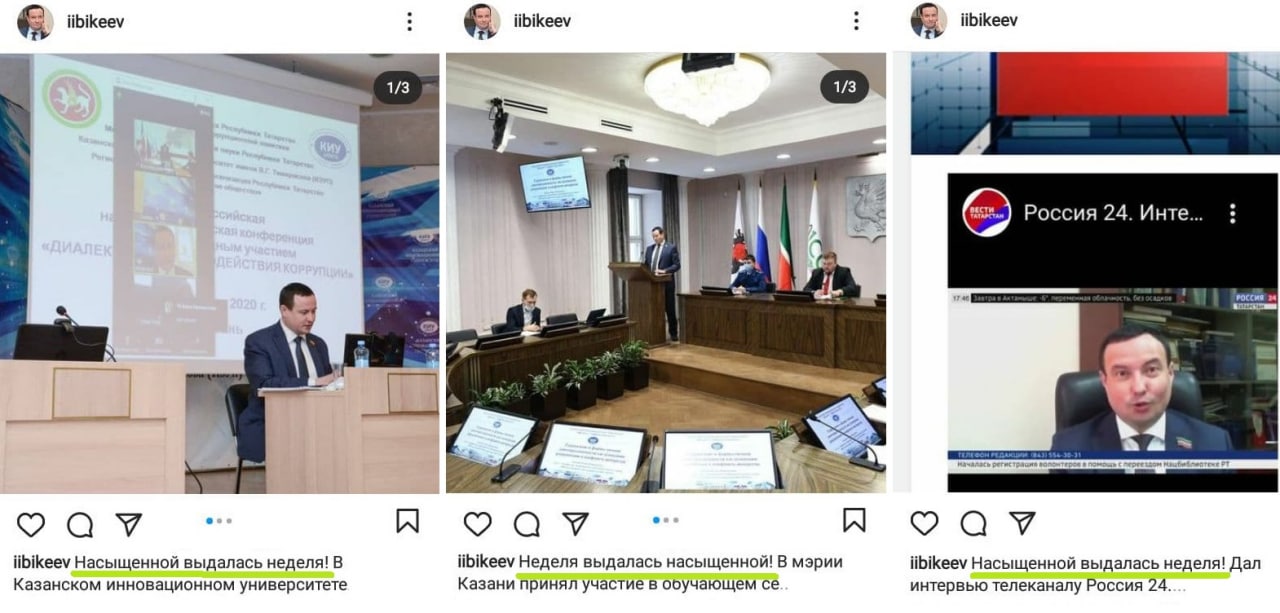Screen dimensions: 1280x613
Task: Select profile avatar of the third post
Action: (x=928, y=21)
